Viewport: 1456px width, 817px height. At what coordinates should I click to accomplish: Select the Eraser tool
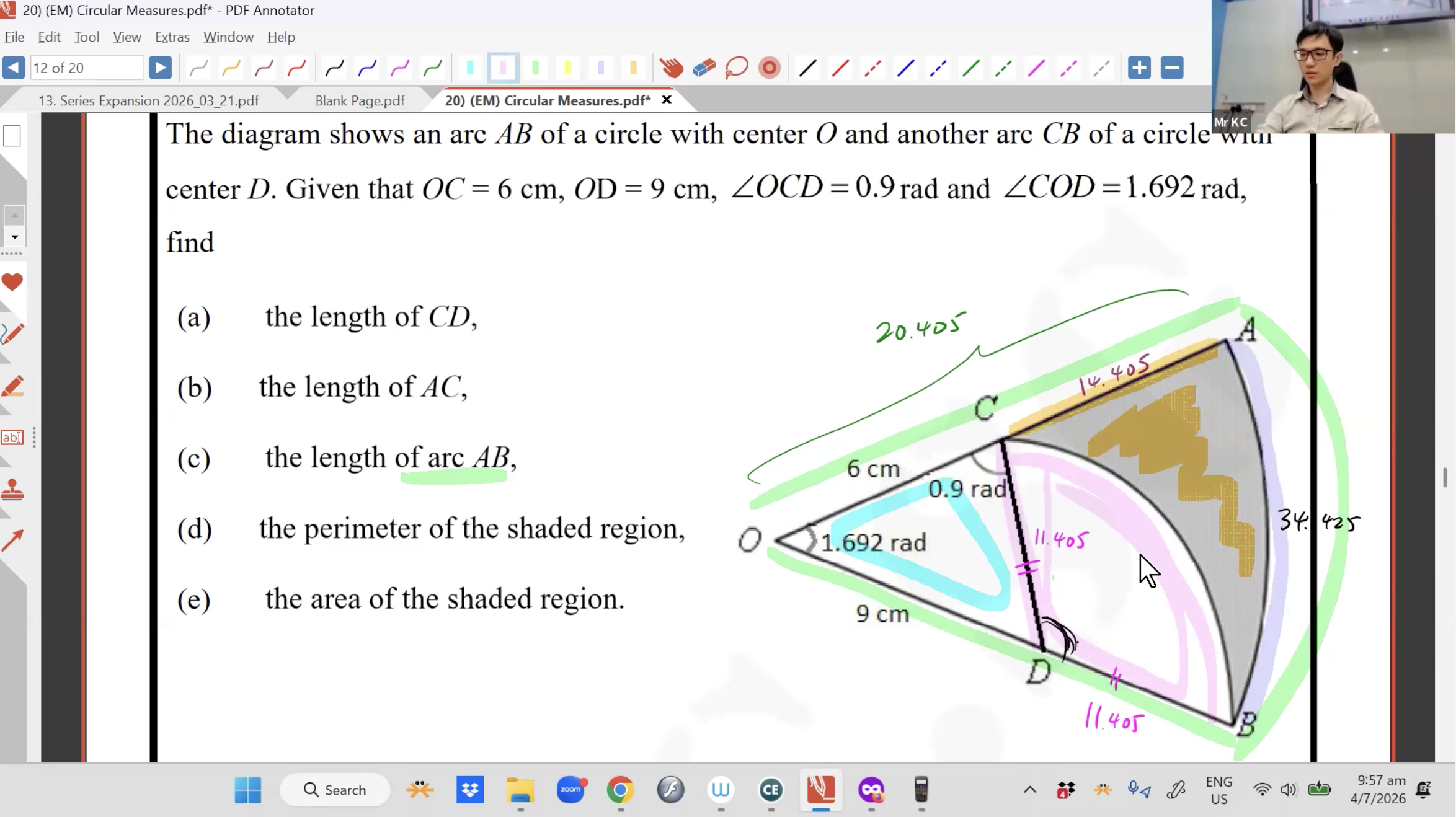pos(704,68)
